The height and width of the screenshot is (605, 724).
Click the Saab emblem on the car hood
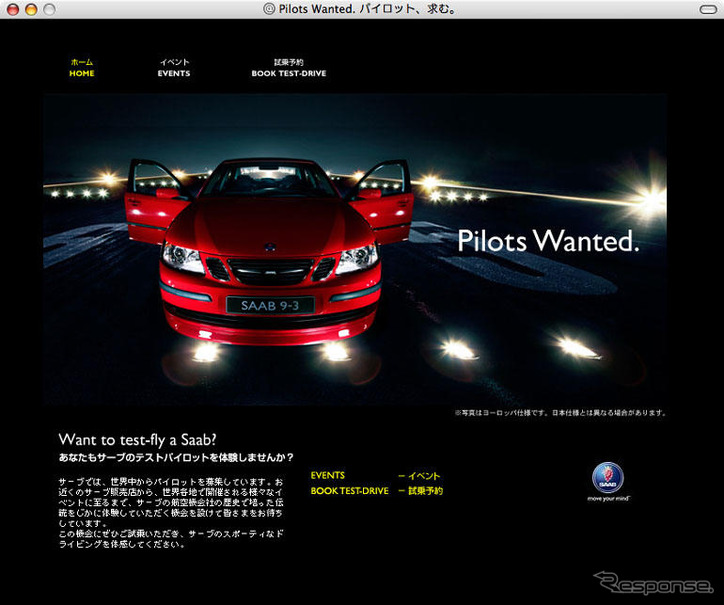pos(270,246)
